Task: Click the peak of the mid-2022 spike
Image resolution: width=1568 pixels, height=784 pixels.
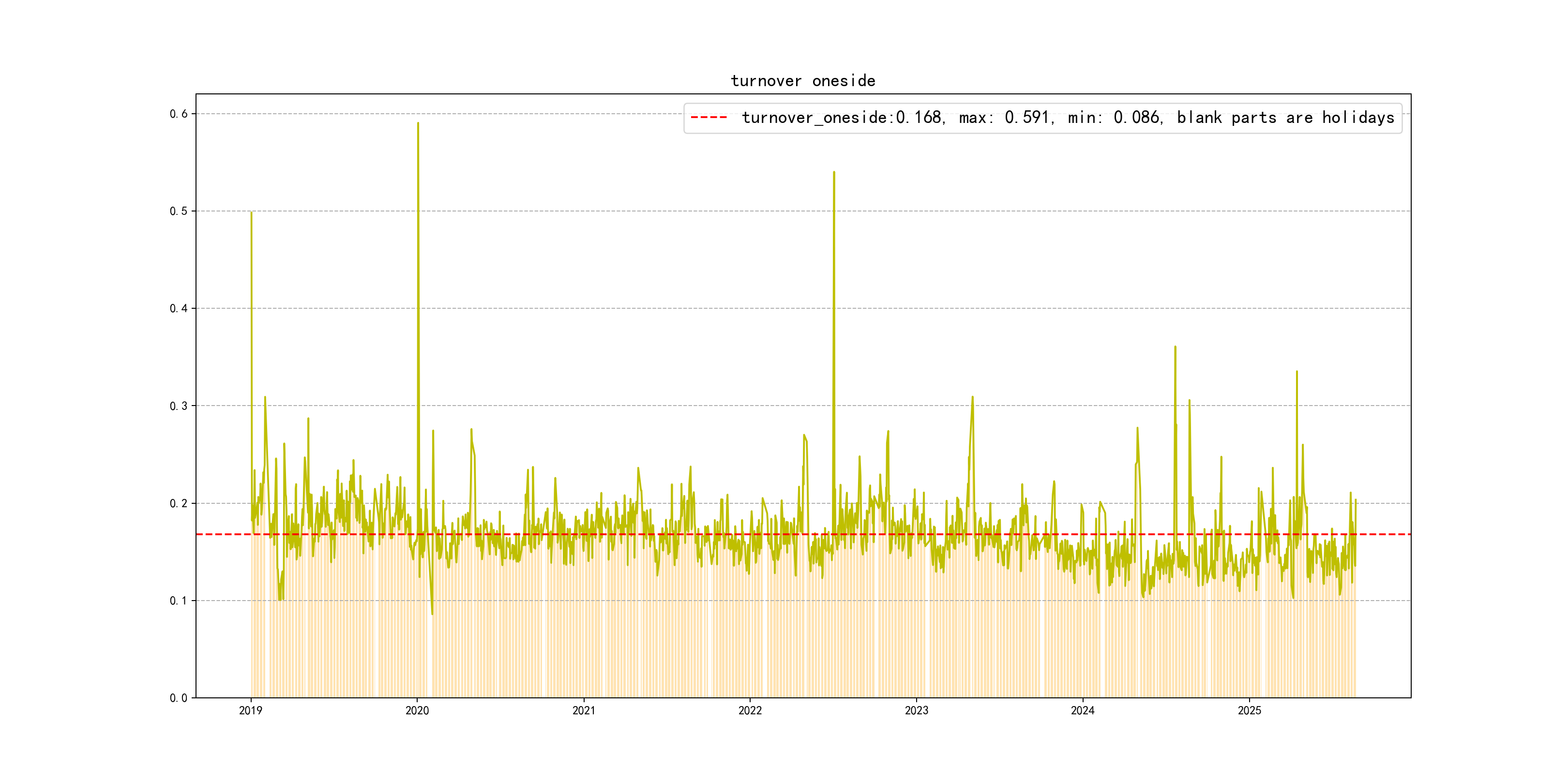Action: [834, 173]
